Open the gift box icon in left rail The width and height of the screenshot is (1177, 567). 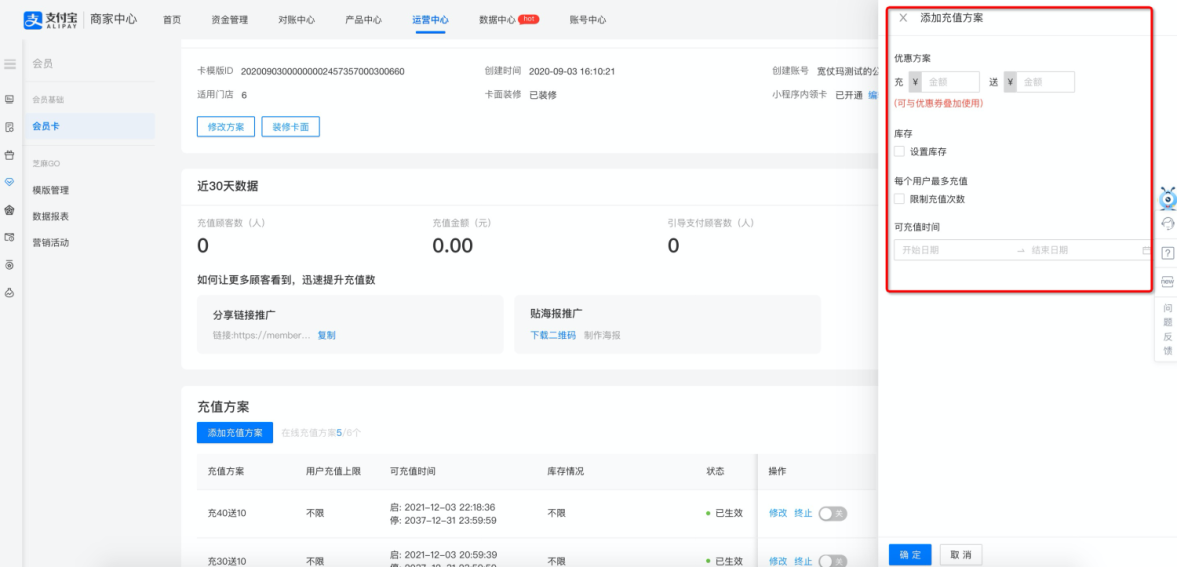click(10, 155)
